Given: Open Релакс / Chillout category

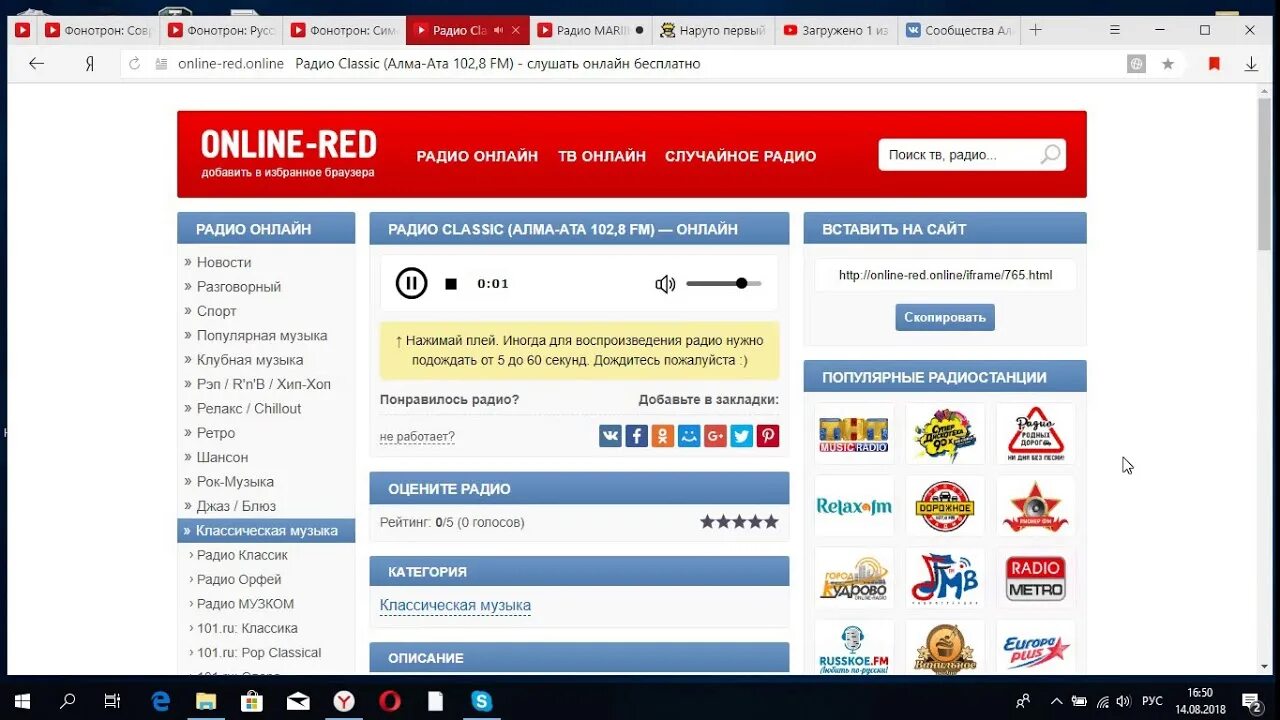Looking at the screenshot, I should [249, 409].
